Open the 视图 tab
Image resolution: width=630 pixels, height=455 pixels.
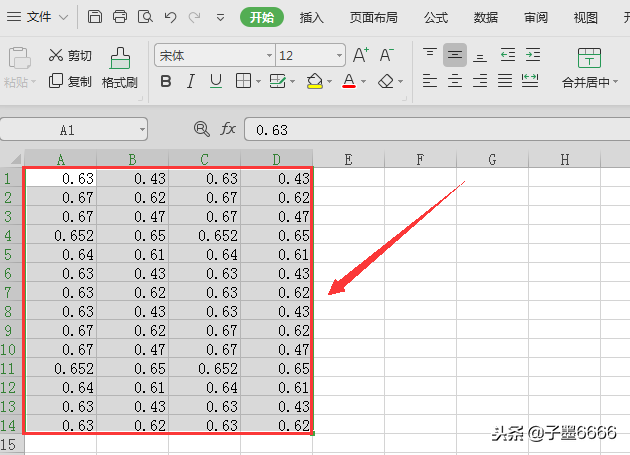point(585,17)
